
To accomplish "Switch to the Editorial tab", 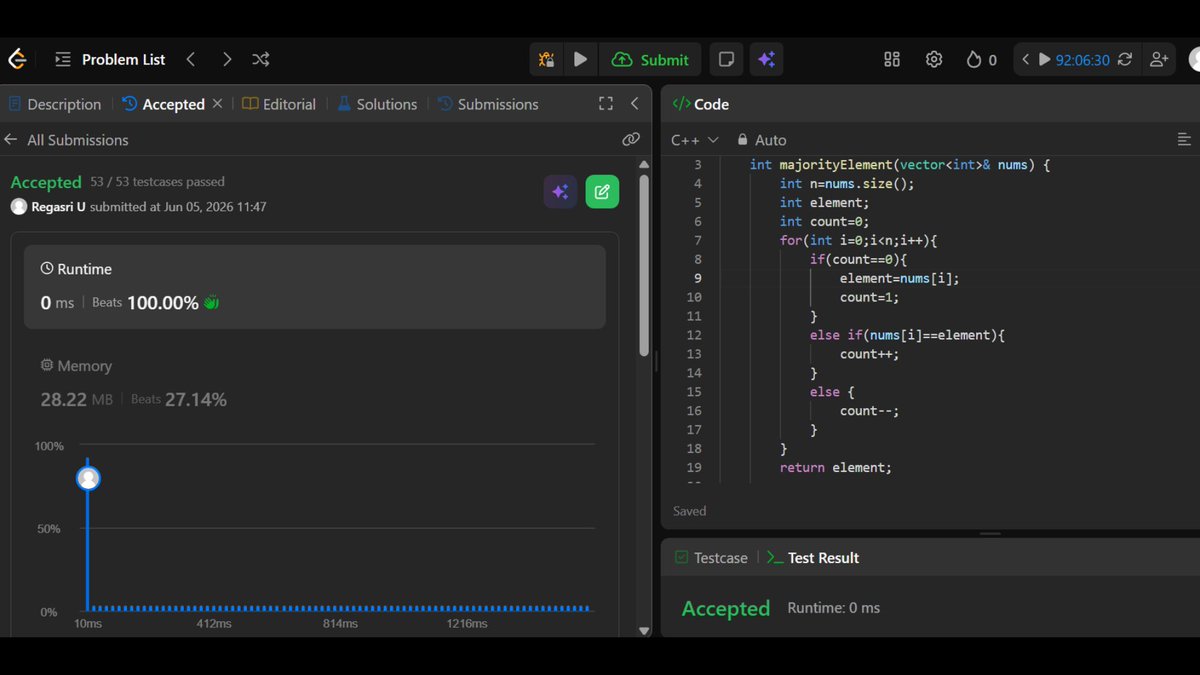I will pos(279,104).
